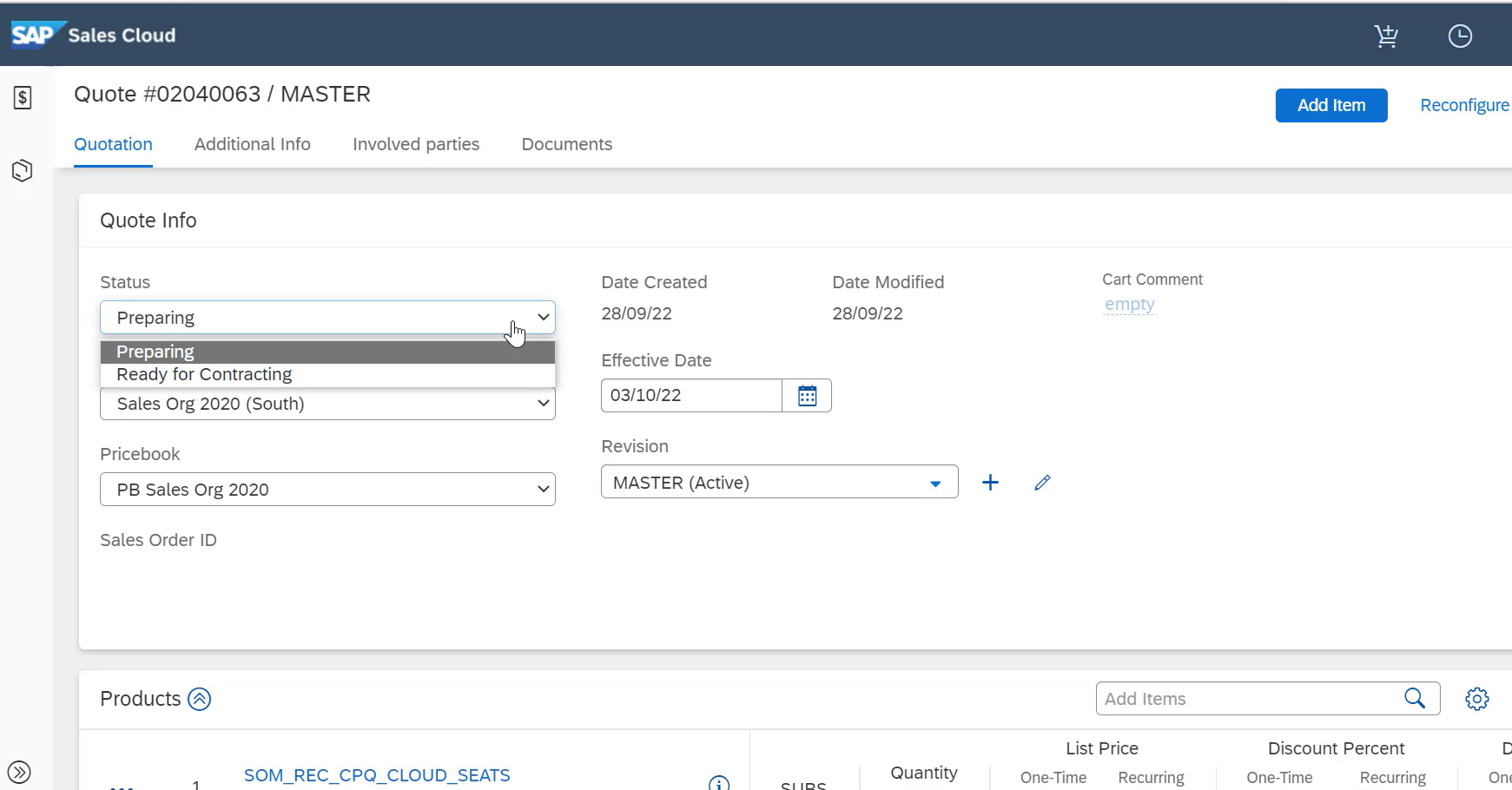The image size is (1512, 790).
Task: Add new revision with plus icon
Action: coord(990,483)
